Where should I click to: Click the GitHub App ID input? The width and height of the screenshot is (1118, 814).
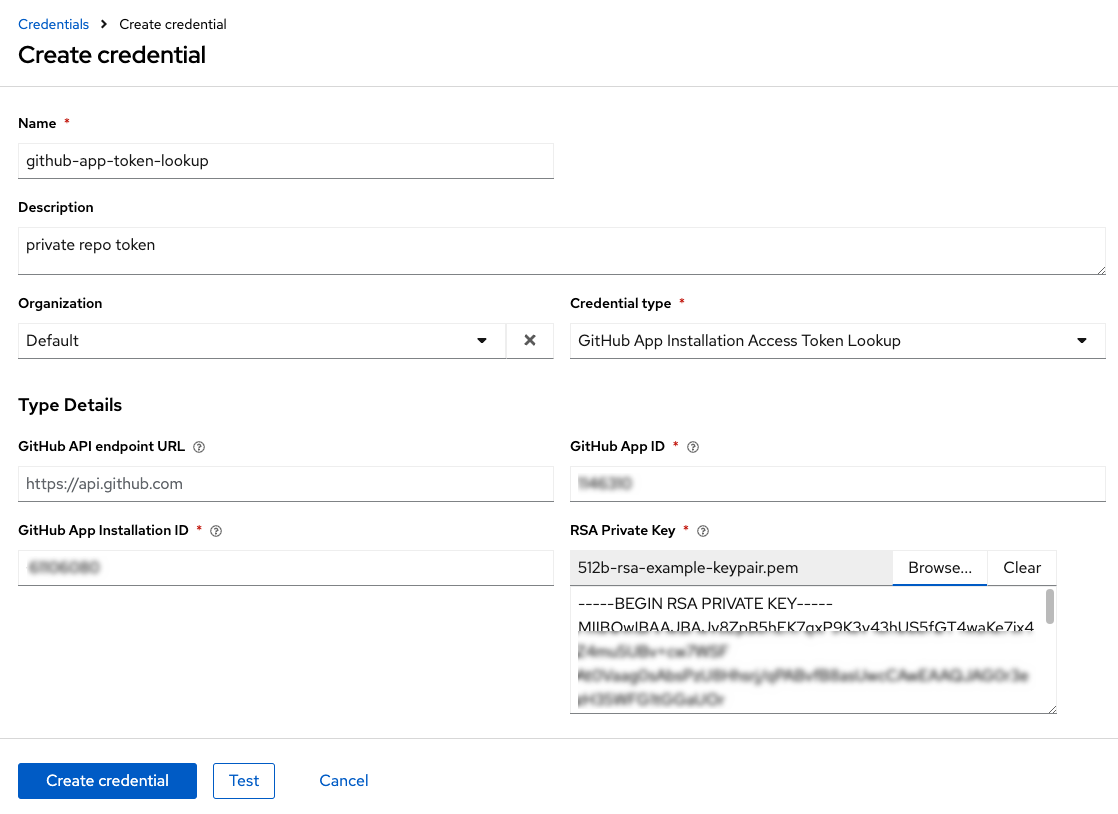(837, 484)
